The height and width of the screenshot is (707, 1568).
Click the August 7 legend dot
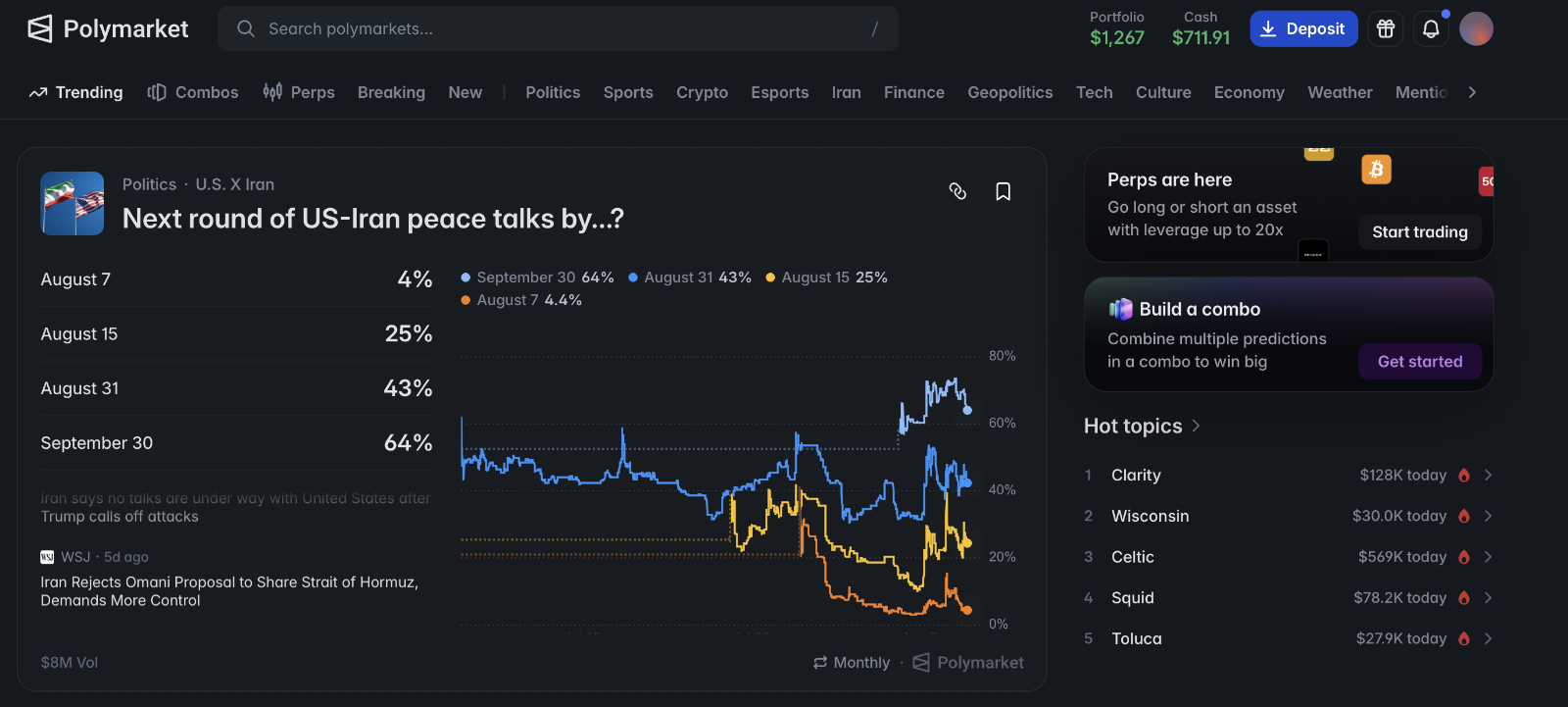(x=466, y=300)
